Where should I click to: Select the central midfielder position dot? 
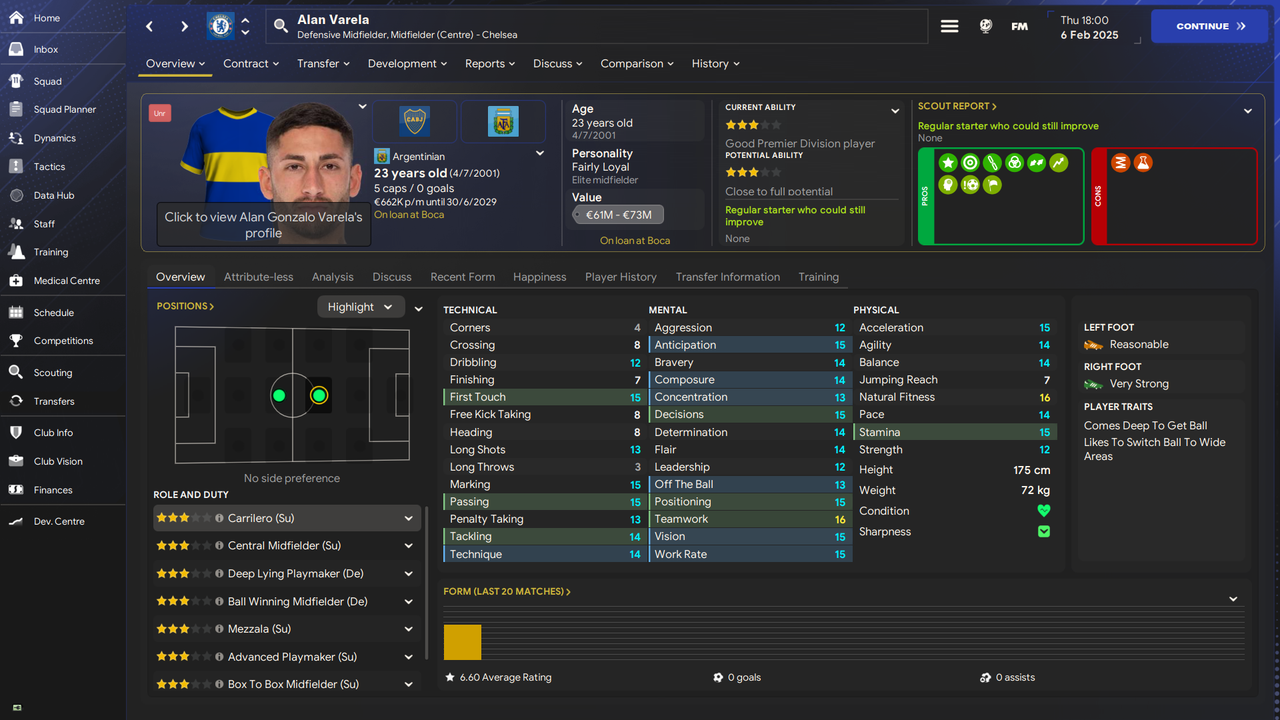(319, 396)
